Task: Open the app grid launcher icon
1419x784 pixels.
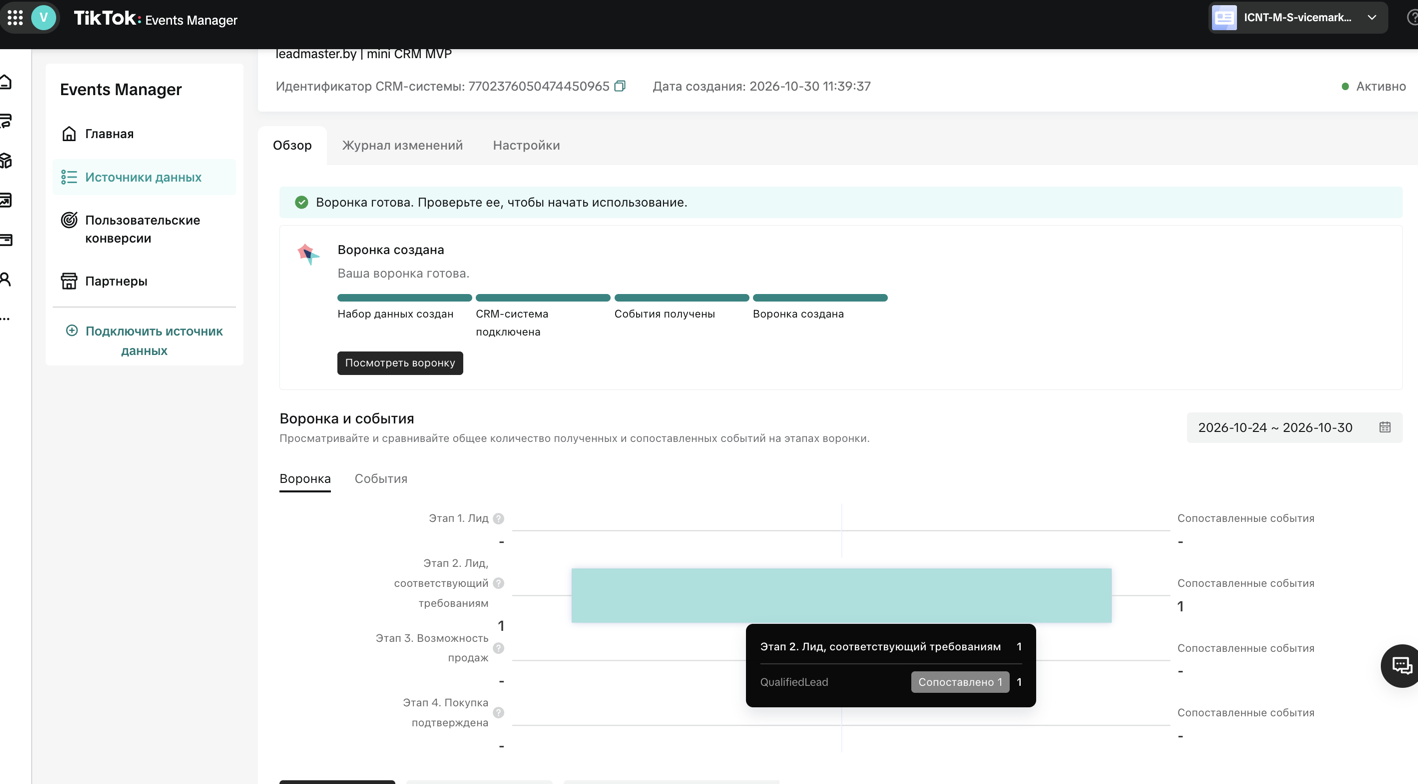Action: [x=15, y=18]
